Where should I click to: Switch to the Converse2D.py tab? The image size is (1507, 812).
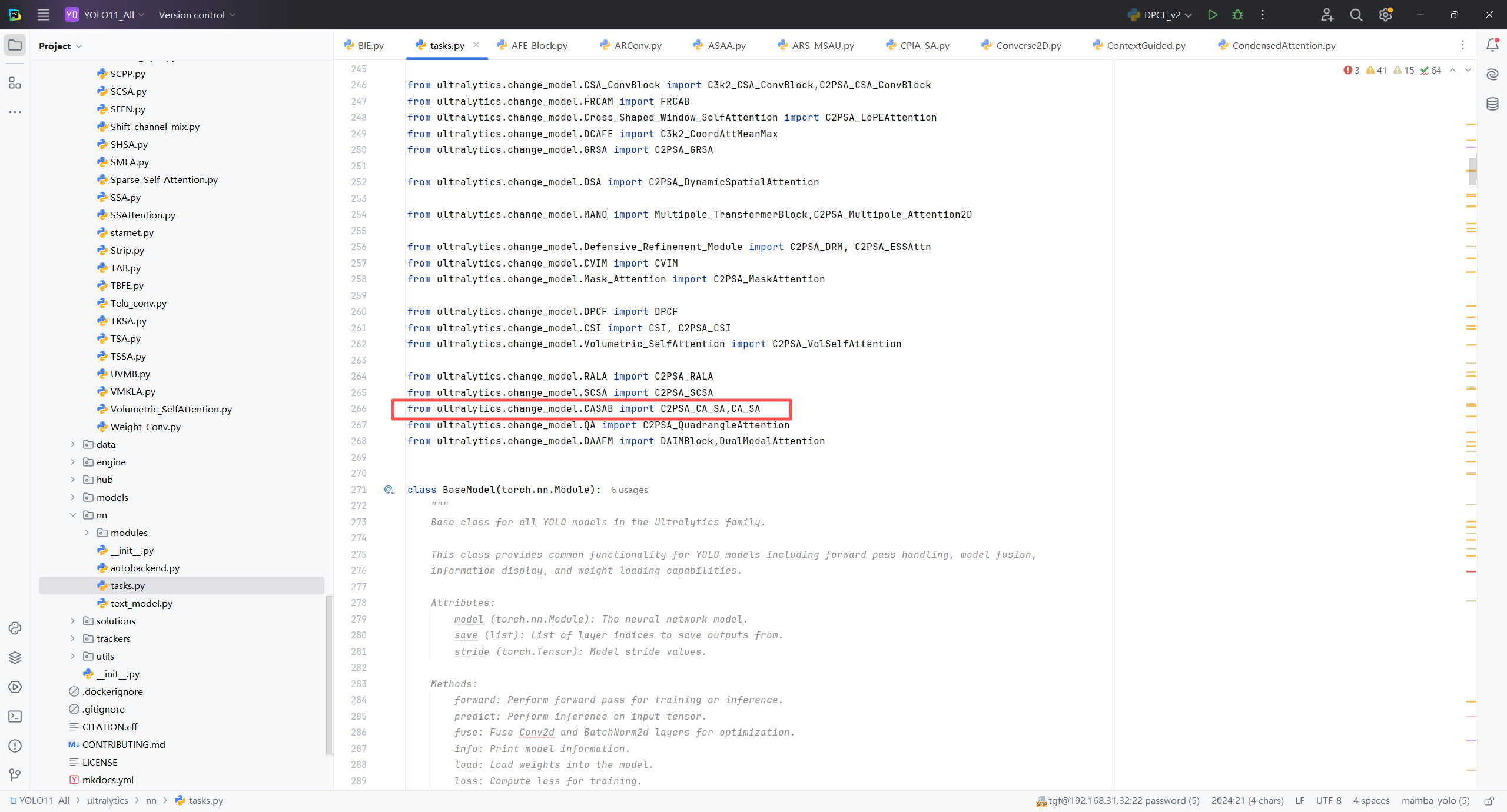coord(1028,45)
